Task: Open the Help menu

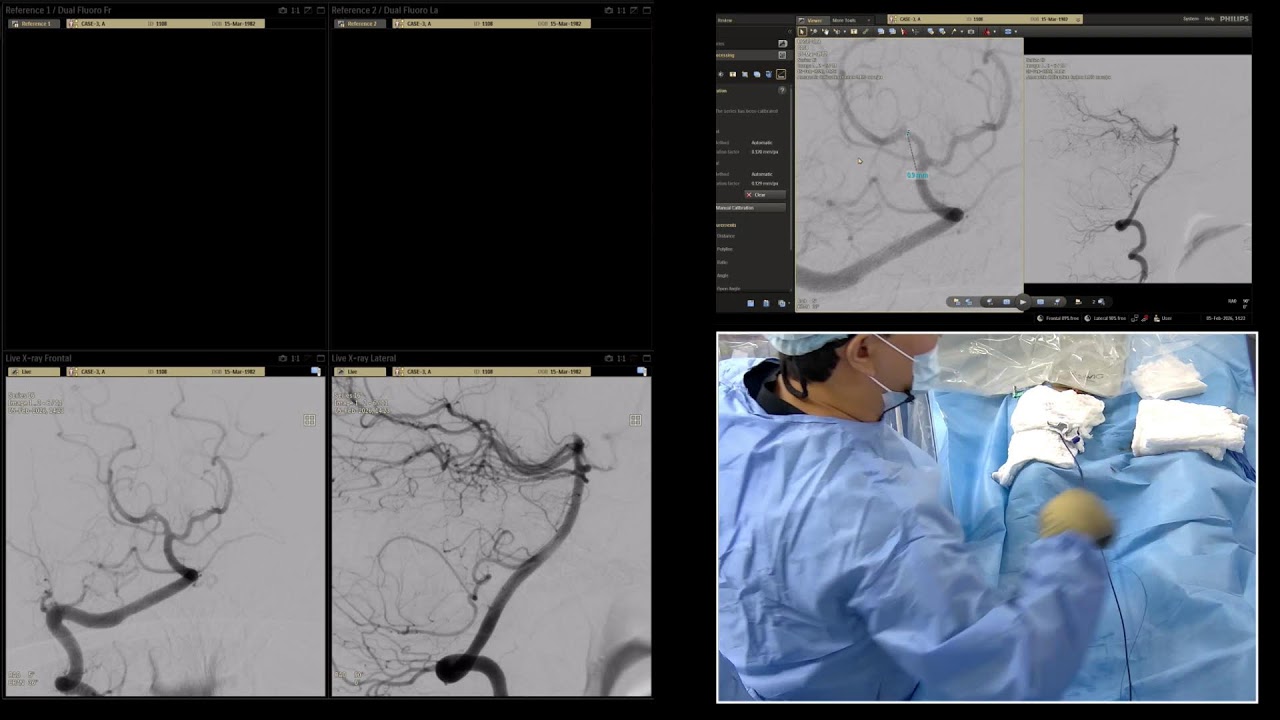Action: 1209,19
